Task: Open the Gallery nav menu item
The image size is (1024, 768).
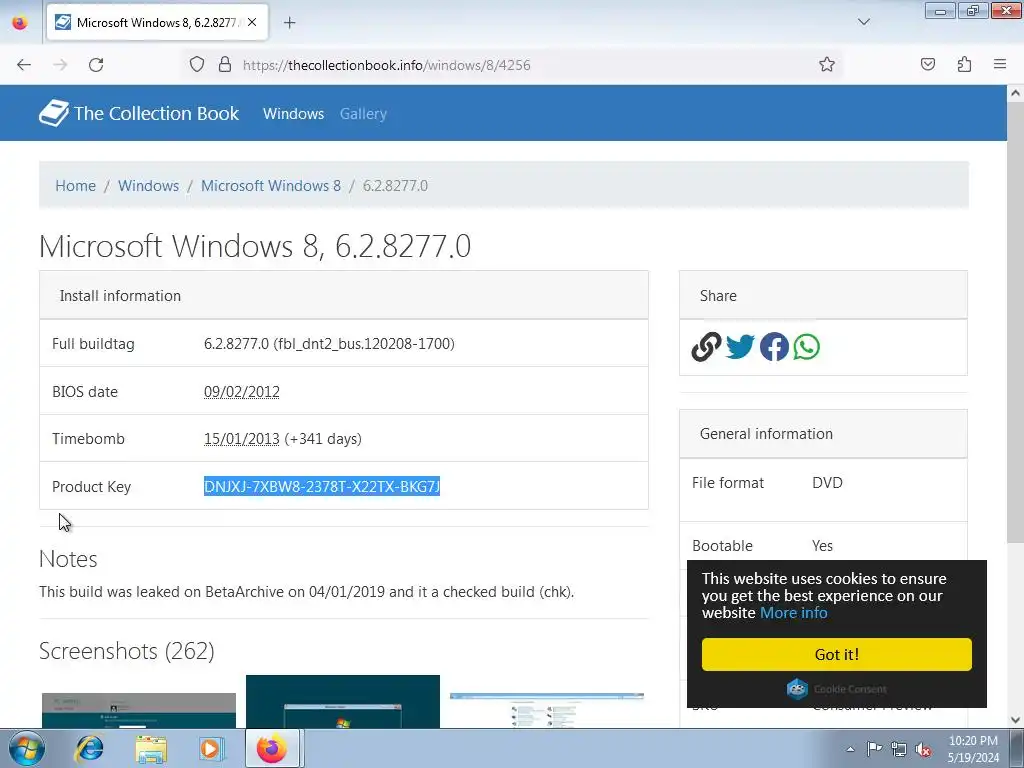Action: (363, 114)
